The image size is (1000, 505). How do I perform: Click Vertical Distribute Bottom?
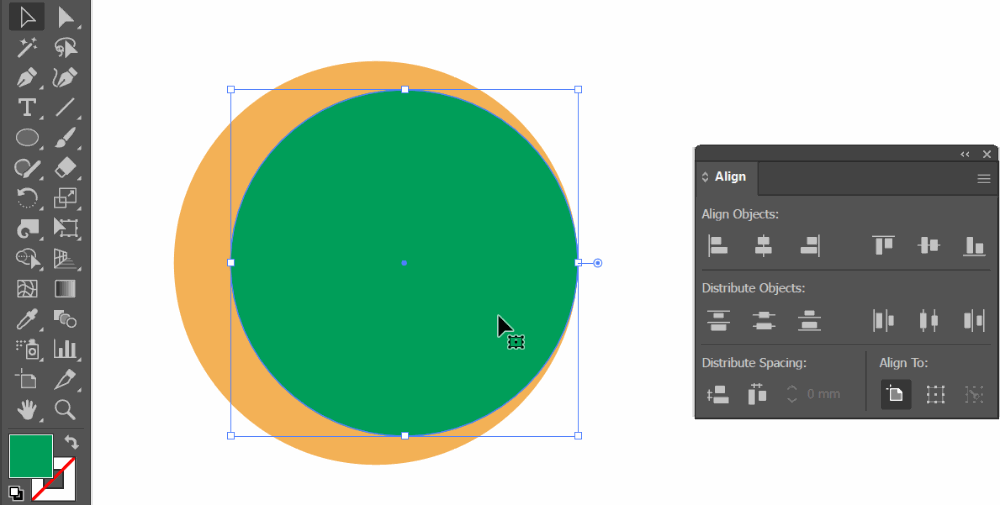(x=809, y=320)
